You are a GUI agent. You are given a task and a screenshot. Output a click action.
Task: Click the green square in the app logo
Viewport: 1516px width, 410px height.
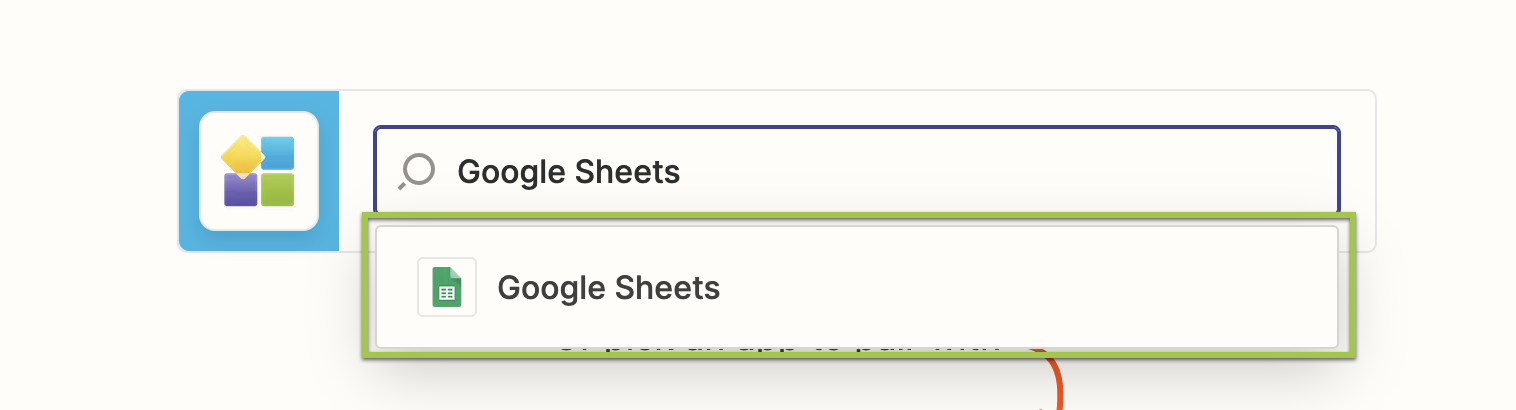tap(277, 190)
